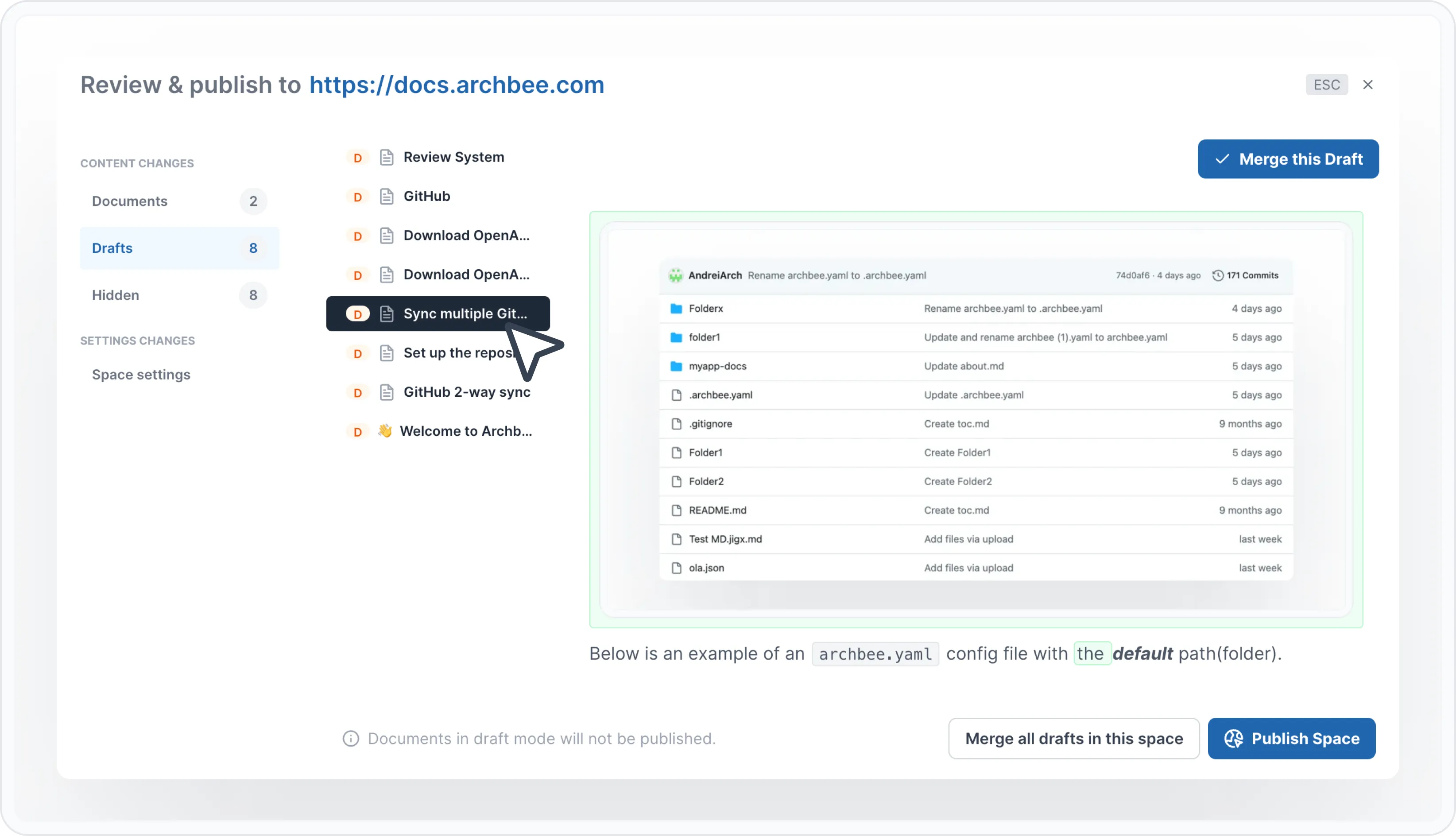The height and width of the screenshot is (836, 1456).
Task: Select the GitHub 2-way sync draft
Action: coord(438,391)
